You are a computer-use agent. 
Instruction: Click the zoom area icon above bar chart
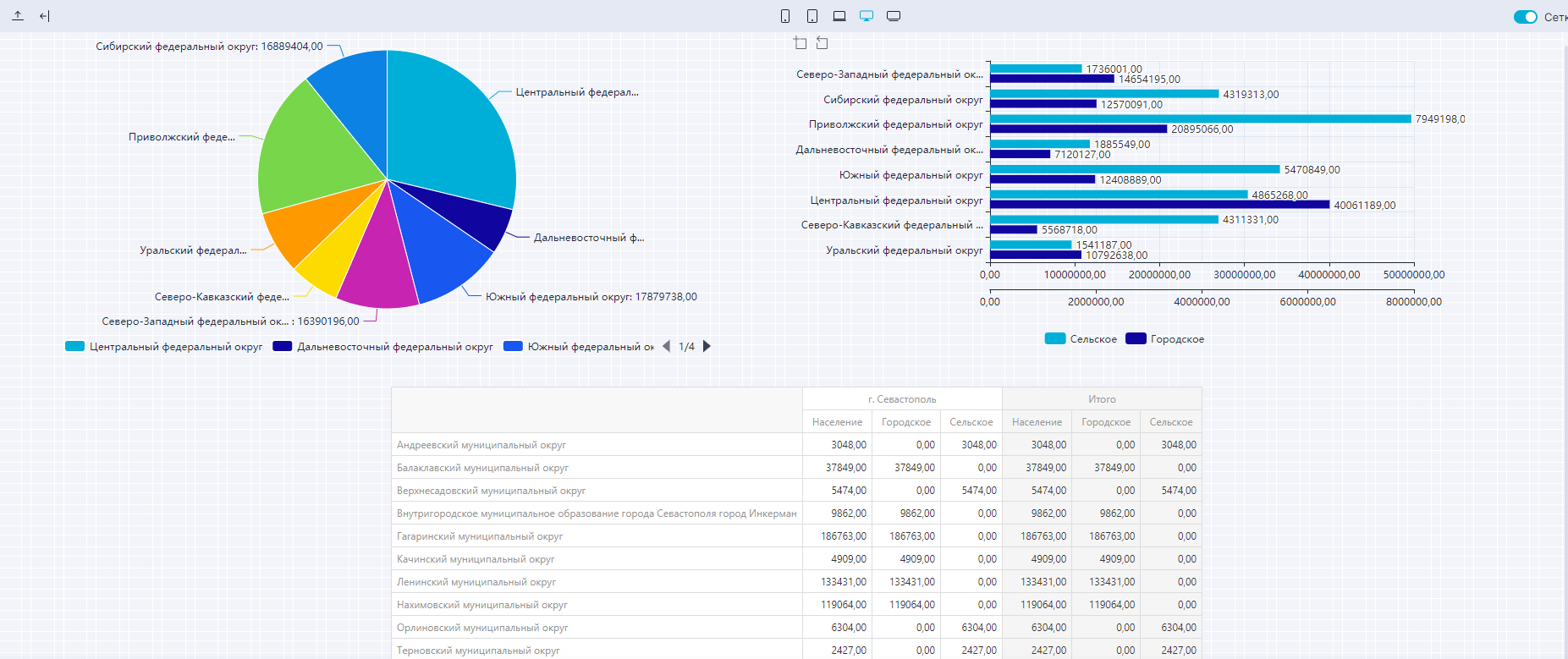[801, 42]
